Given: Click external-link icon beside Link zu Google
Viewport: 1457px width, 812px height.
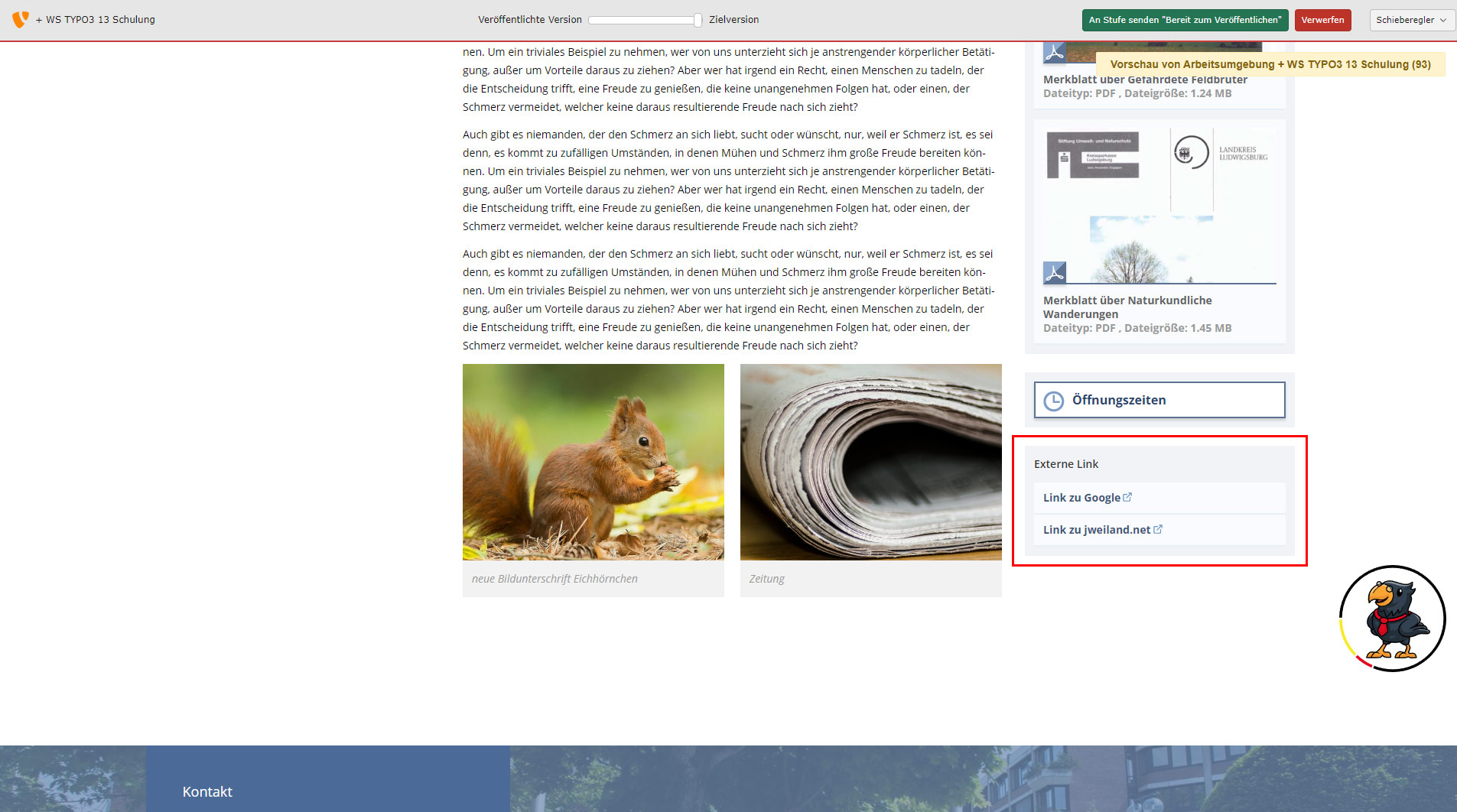Looking at the screenshot, I should pos(1127,497).
